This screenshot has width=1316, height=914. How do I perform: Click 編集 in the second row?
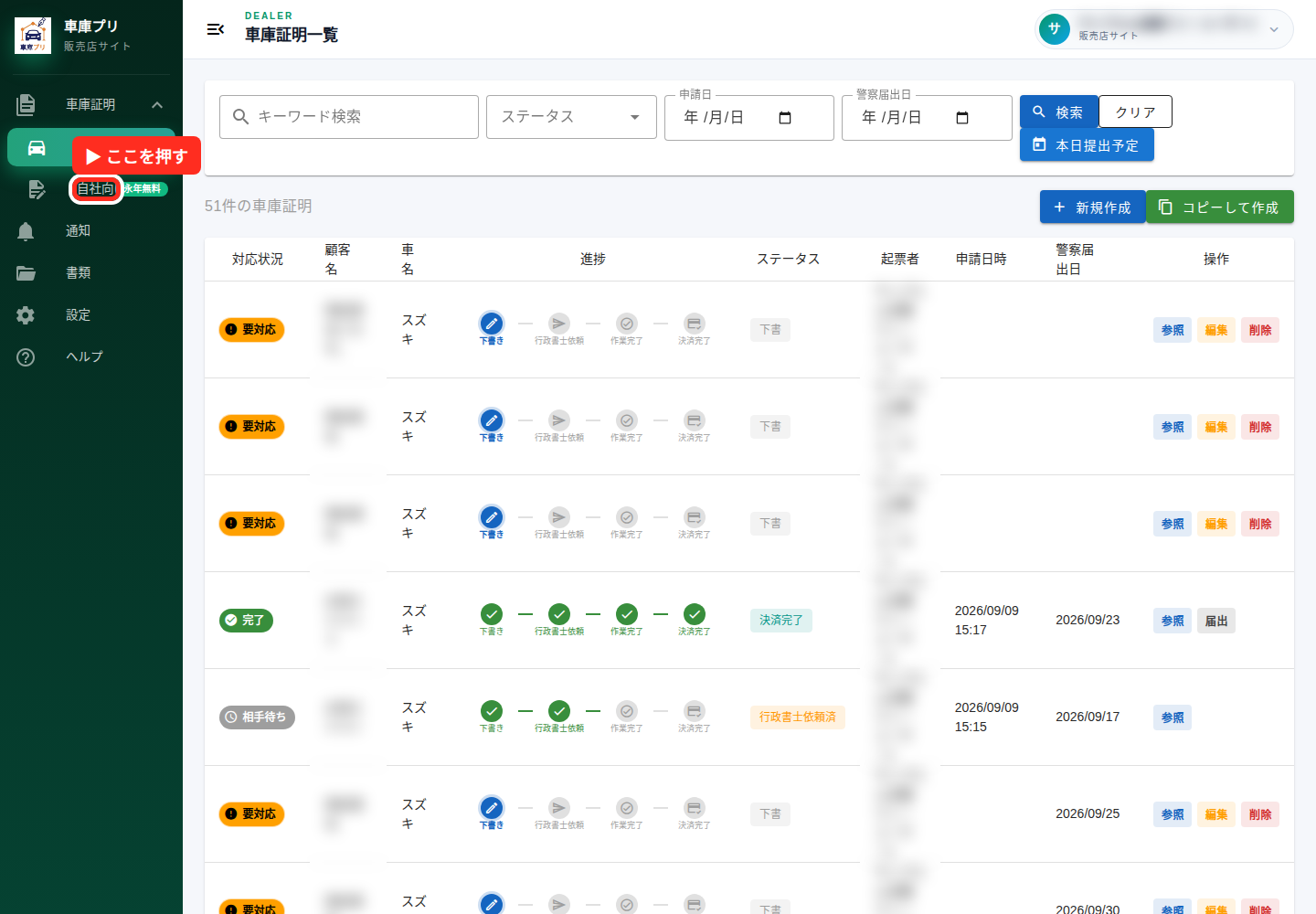coord(1216,427)
